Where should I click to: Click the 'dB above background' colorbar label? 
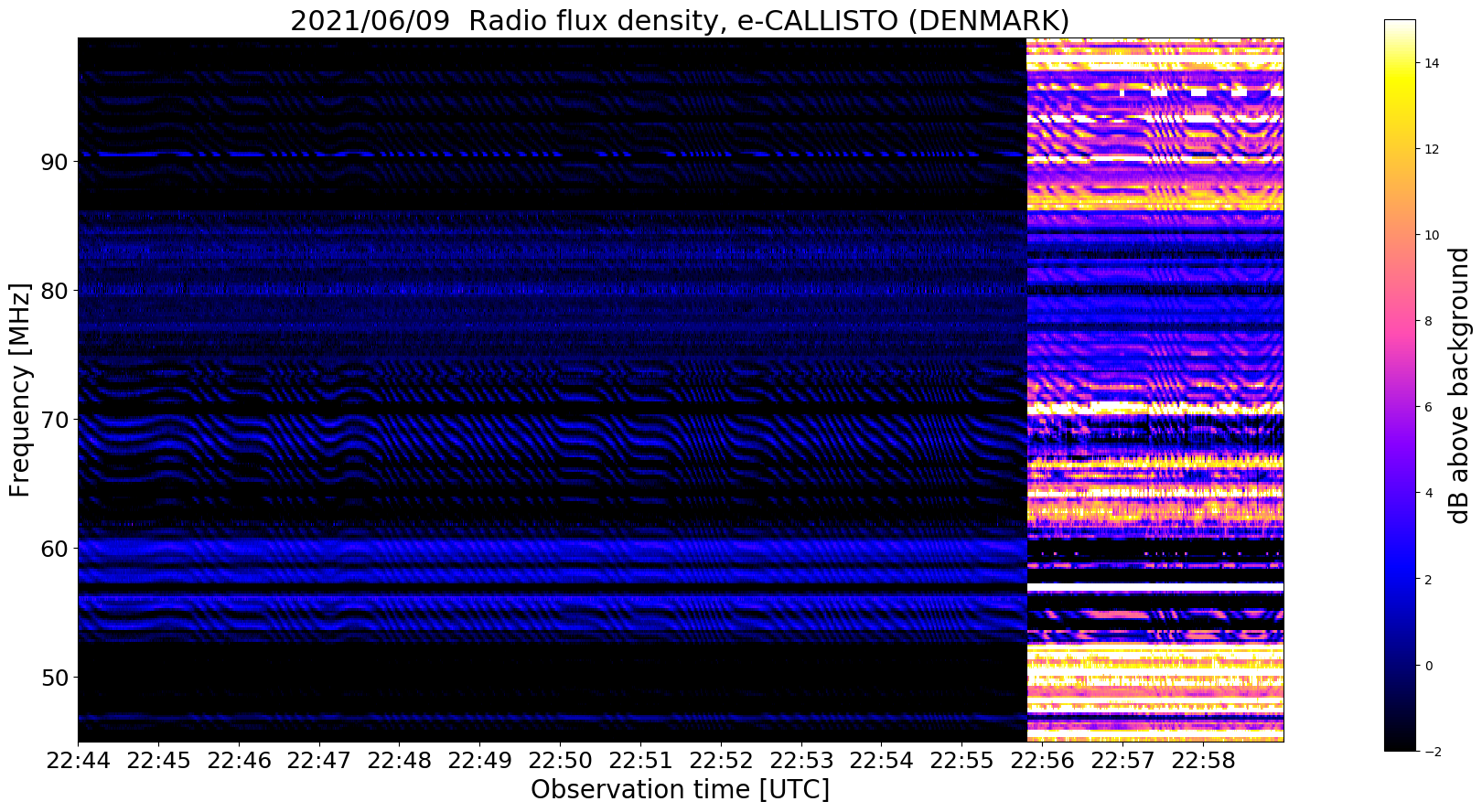(x=1458, y=385)
